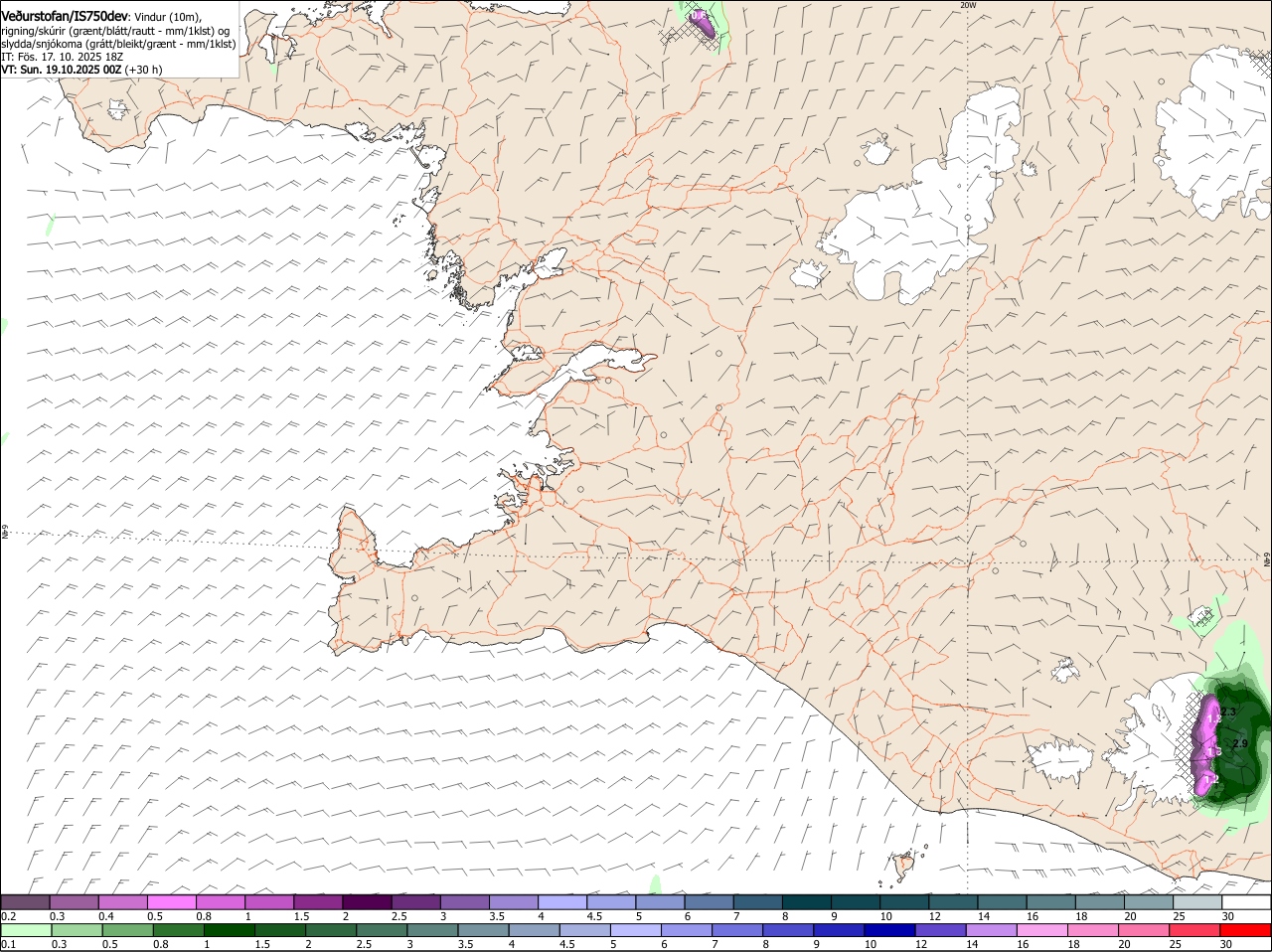The width and height of the screenshot is (1272, 952).
Task: Click the pink snowfall band beside the dark green rain area
Action: (1207, 747)
